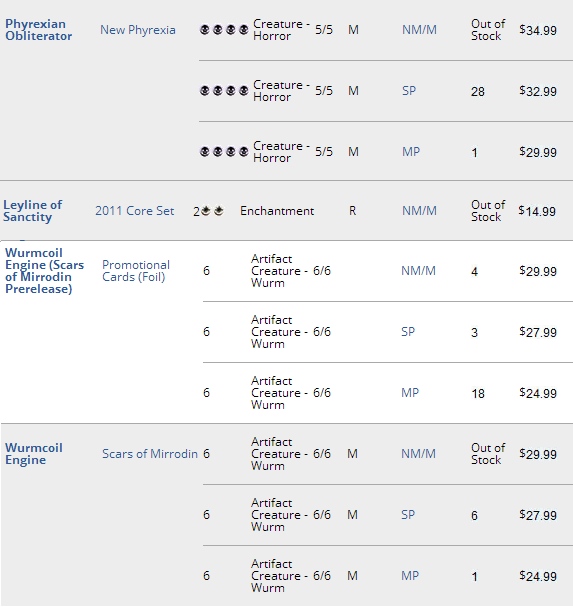573x607 pixels.
Task: Open the regular Wurmcoil Engine card link
Action: click(34, 454)
